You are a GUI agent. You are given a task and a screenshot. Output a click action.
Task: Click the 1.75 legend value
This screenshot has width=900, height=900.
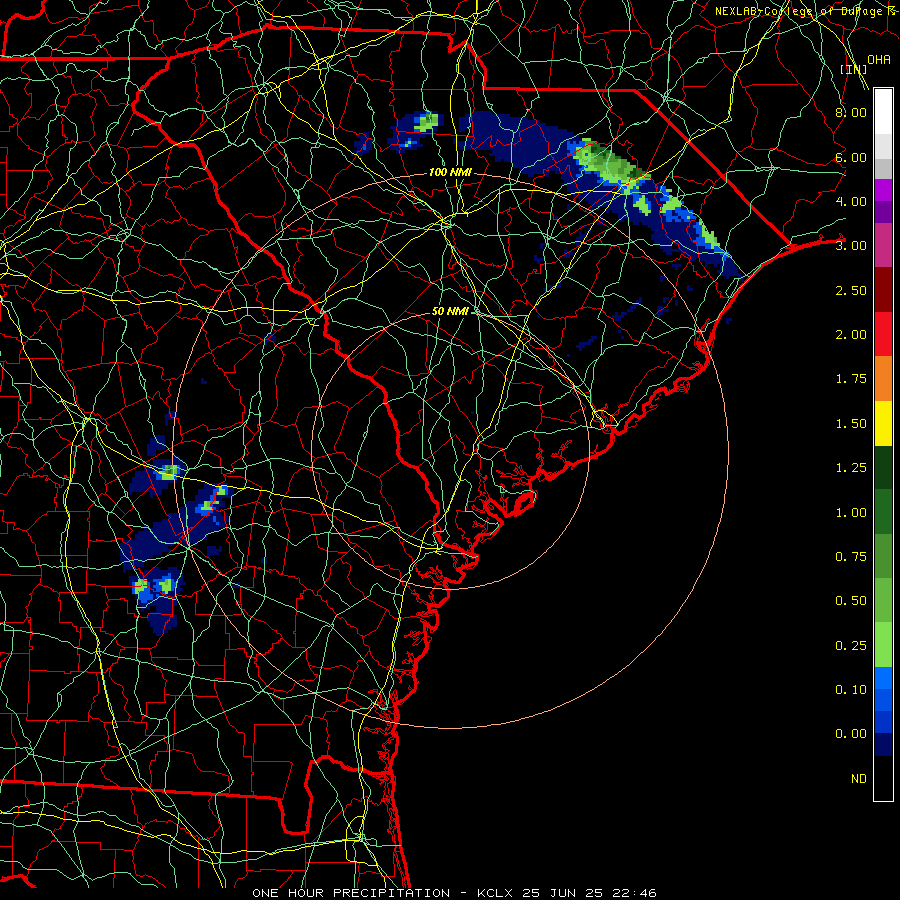click(851, 379)
